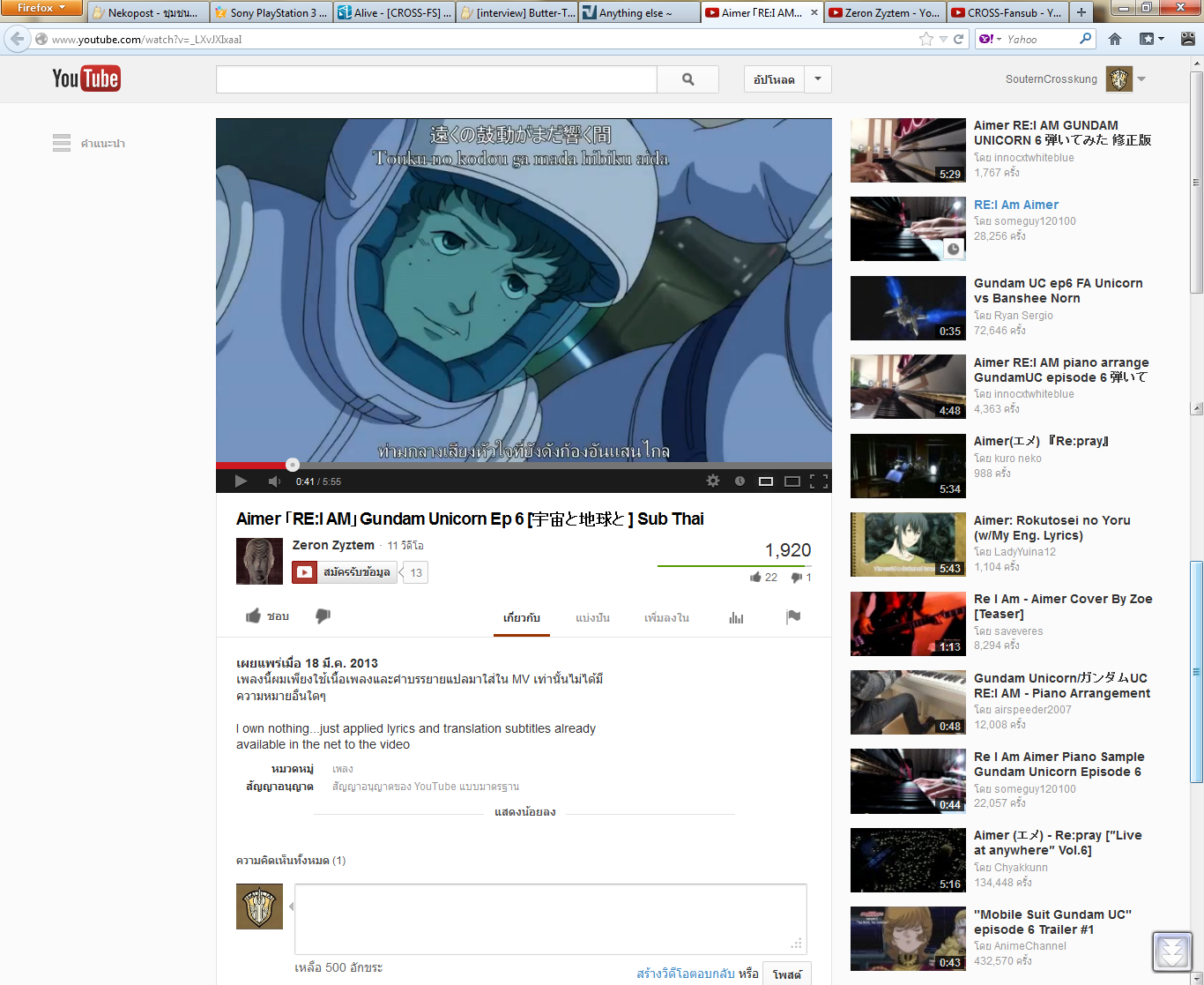Bookmark this page with the star icon
The width and height of the screenshot is (1204, 985).
(925, 39)
